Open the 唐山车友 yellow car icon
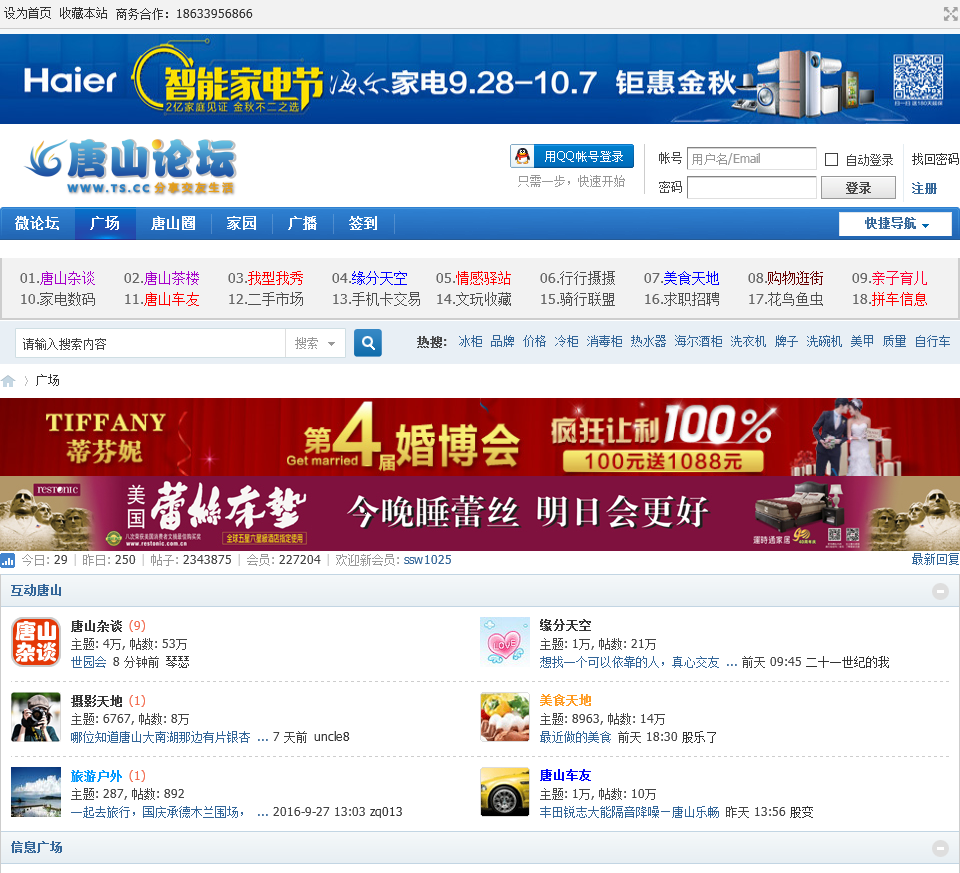This screenshot has height=873, width=960. click(x=505, y=792)
